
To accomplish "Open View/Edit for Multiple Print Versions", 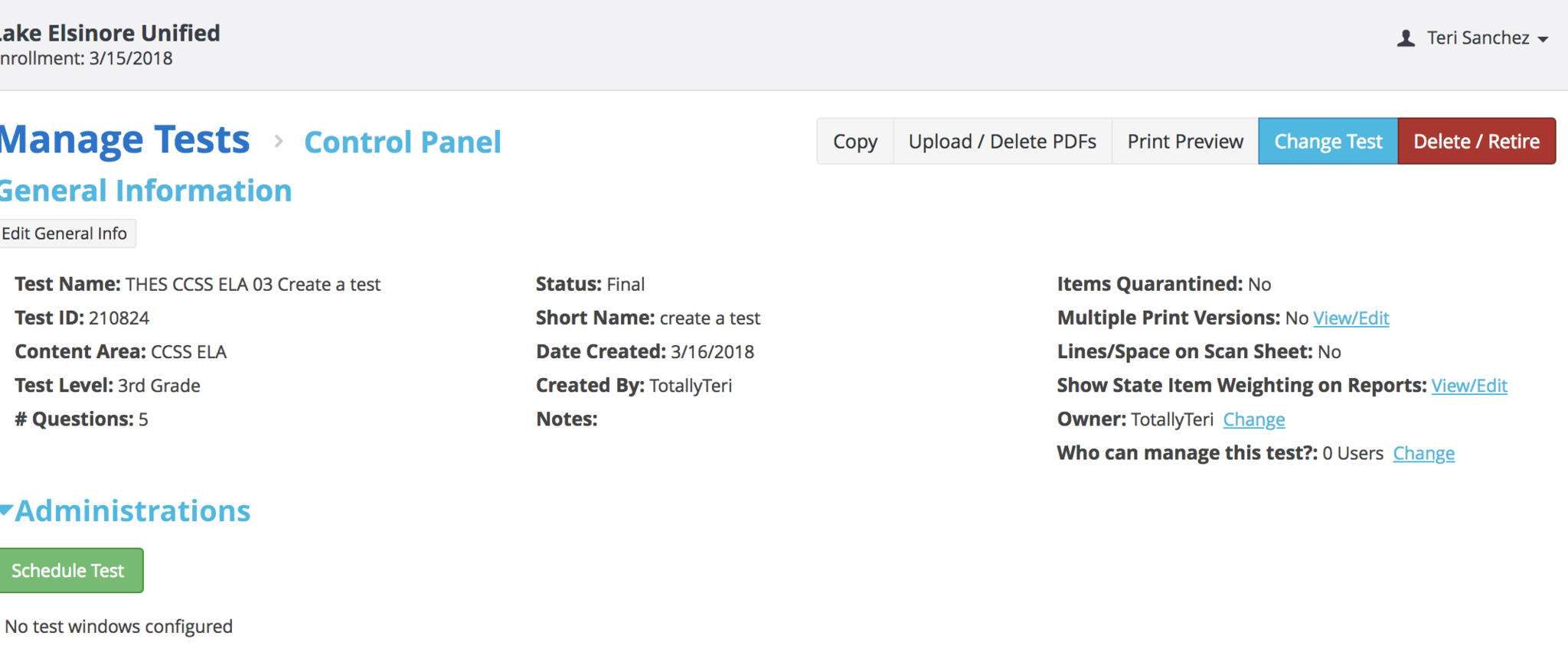I will point(1351,318).
